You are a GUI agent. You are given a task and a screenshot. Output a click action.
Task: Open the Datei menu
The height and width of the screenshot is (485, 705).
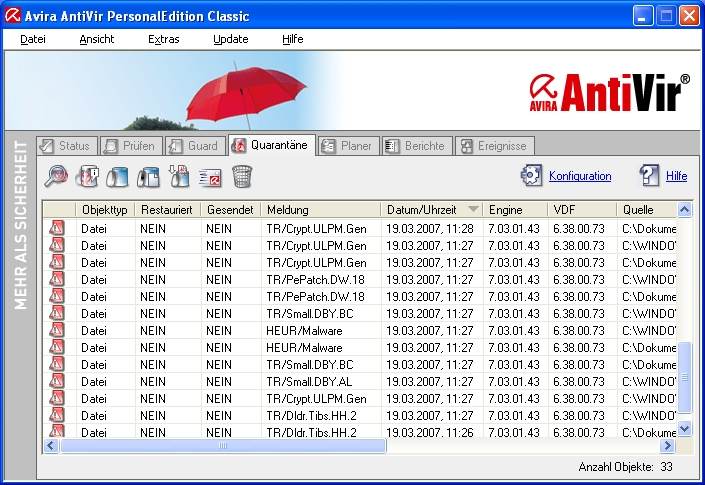33,39
